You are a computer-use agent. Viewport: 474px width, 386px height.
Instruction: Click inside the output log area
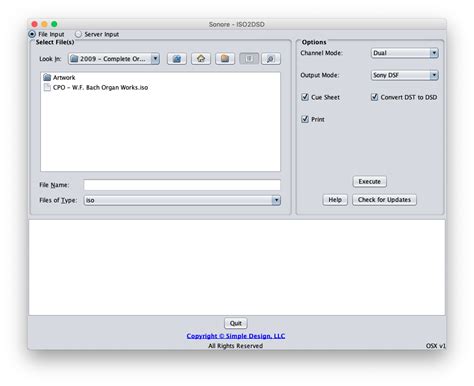click(237, 267)
